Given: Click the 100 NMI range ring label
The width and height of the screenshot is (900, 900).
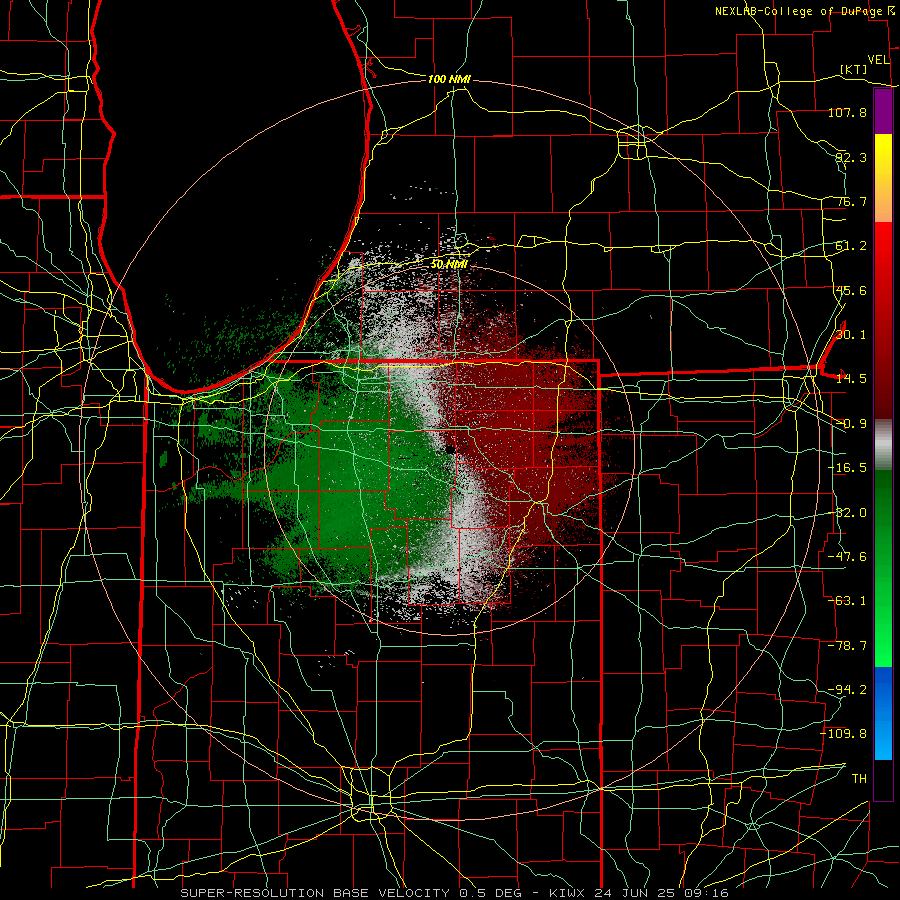Looking at the screenshot, I should click(449, 79).
